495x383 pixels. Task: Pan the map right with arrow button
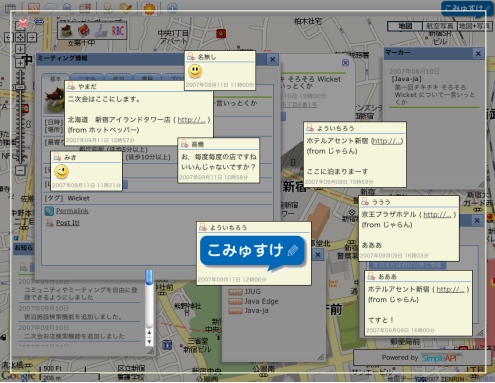[x=32, y=37]
